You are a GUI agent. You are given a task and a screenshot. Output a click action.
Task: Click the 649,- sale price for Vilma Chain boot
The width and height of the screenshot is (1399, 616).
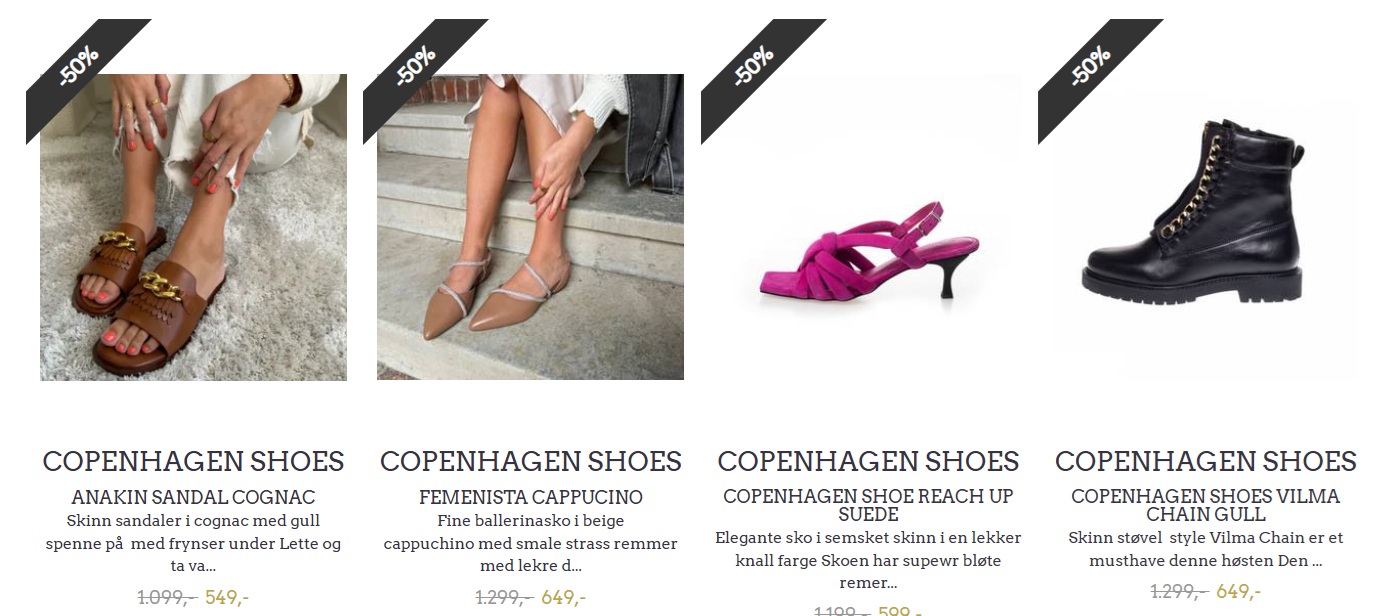point(1239,591)
